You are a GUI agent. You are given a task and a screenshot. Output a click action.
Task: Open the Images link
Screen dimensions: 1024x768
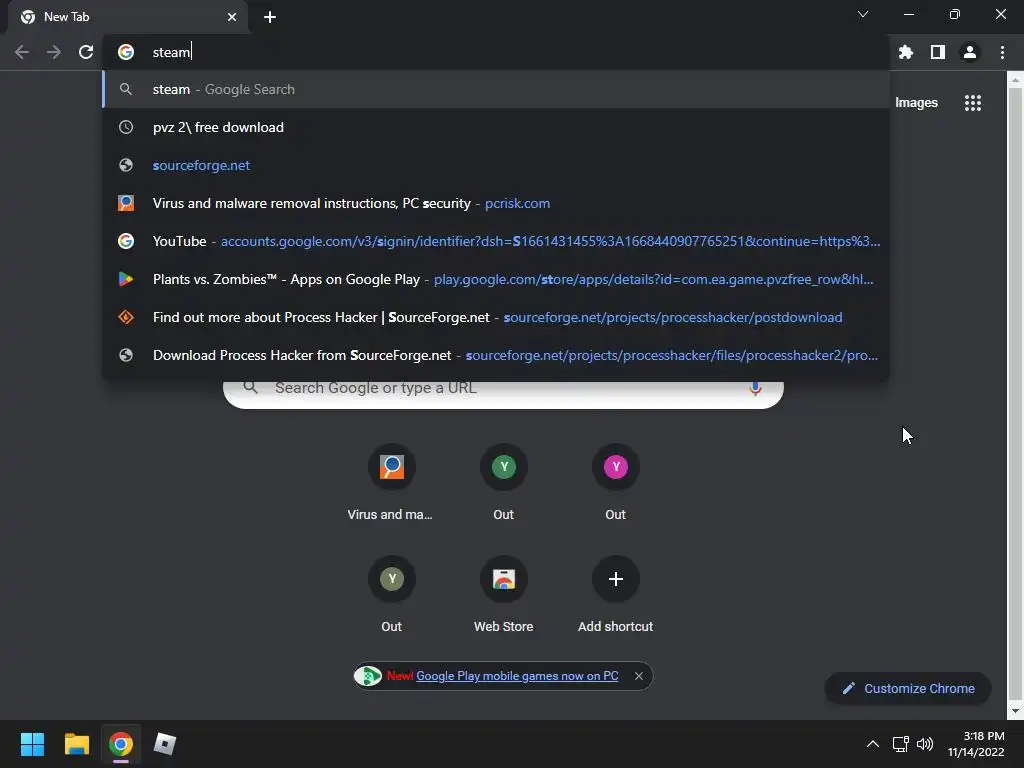click(x=916, y=103)
